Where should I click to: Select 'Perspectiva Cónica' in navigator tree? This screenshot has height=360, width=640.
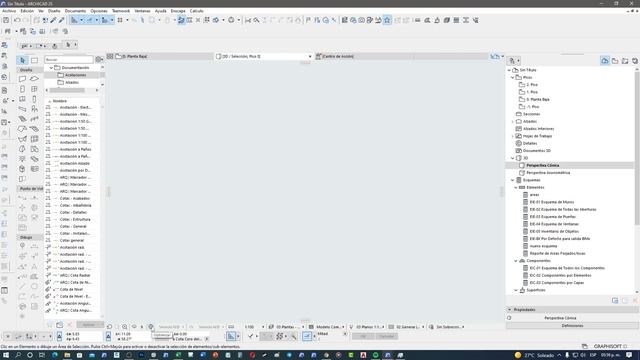542,165
